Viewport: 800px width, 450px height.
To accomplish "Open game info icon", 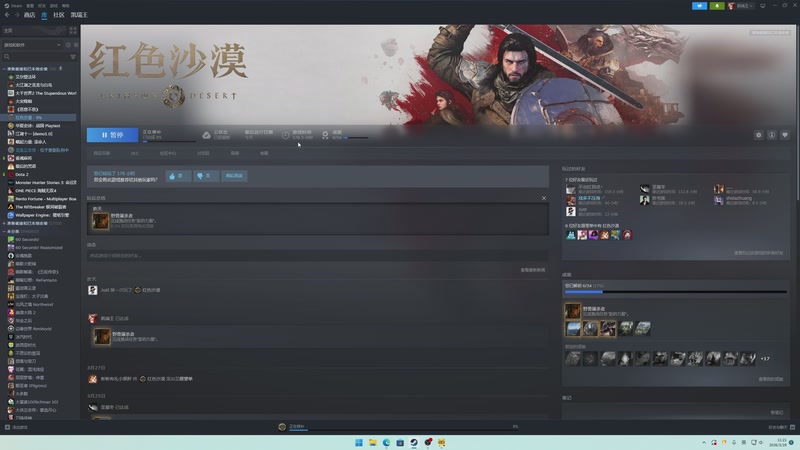I will click(x=772, y=135).
